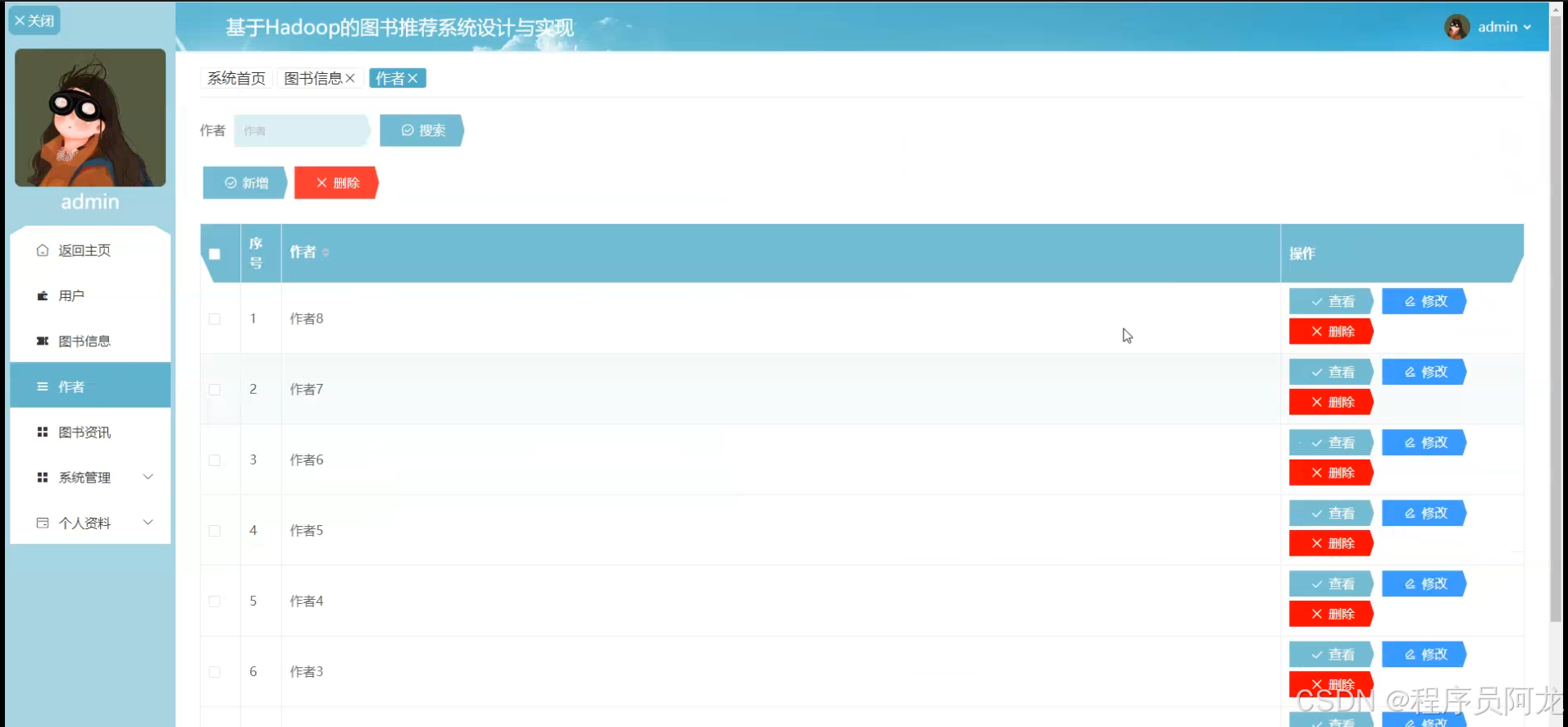Click the grid icon beside 系统管理
1568x727 pixels.
point(43,477)
